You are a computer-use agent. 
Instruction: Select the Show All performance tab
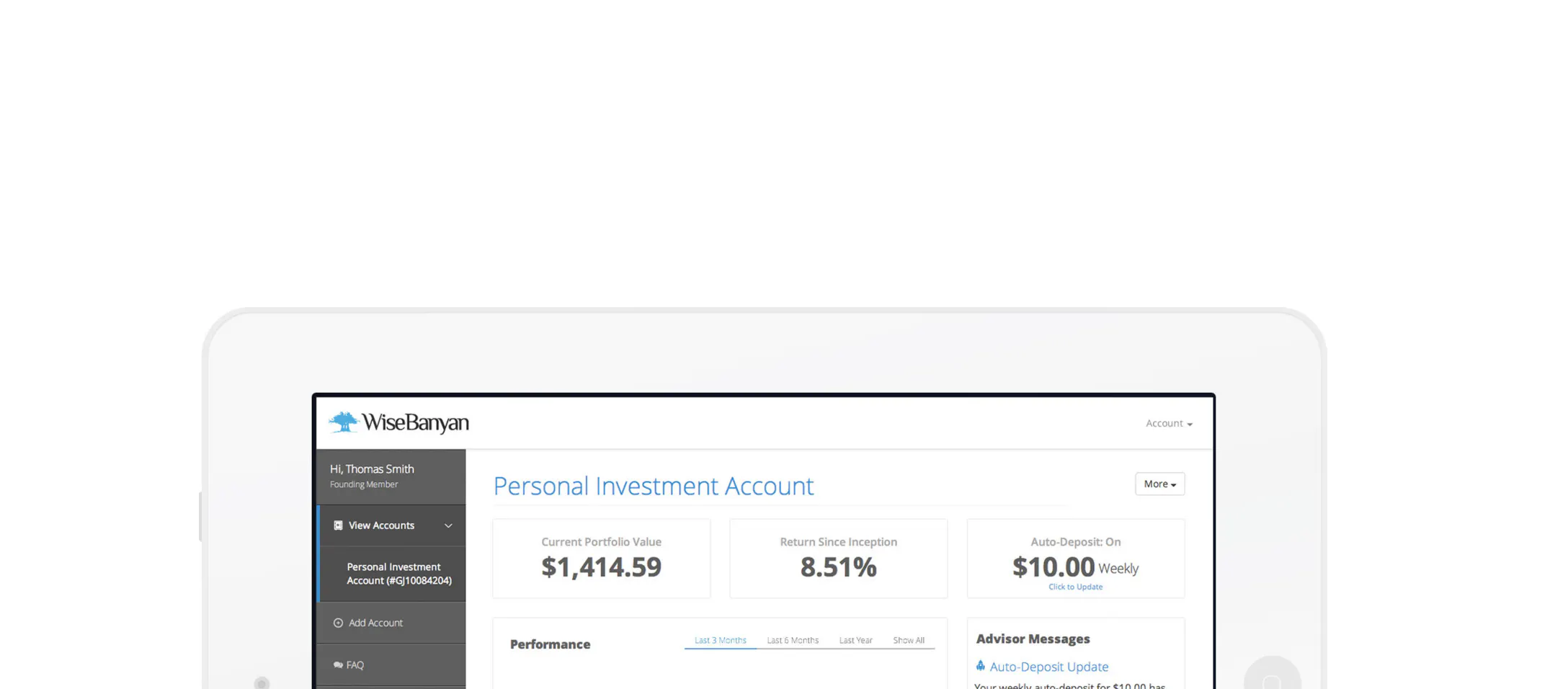(x=909, y=640)
